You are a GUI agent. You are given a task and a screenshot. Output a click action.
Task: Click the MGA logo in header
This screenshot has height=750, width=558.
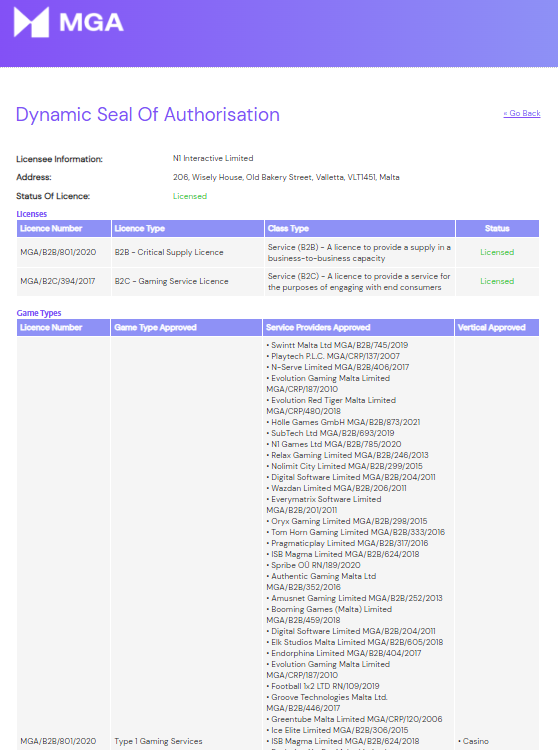point(69,22)
